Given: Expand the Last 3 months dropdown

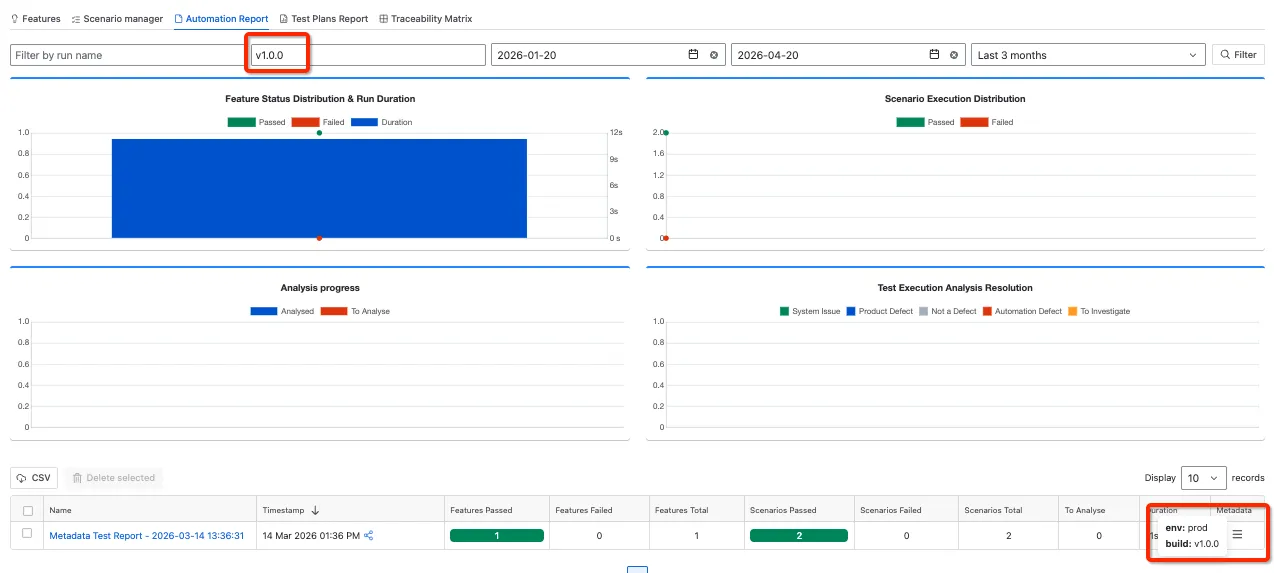Looking at the screenshot, I should tap(1088, 55).
